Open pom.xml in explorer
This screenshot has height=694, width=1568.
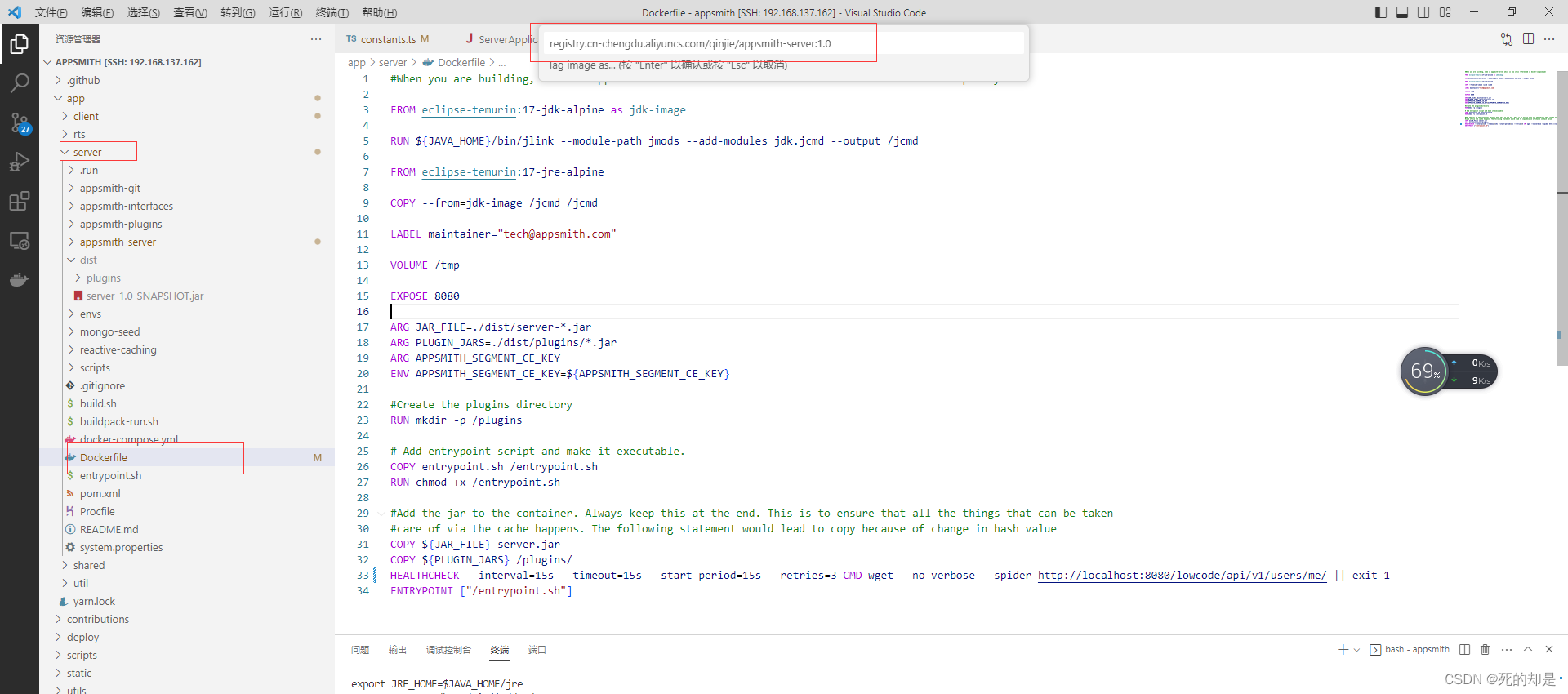click(x=187, y=493)
